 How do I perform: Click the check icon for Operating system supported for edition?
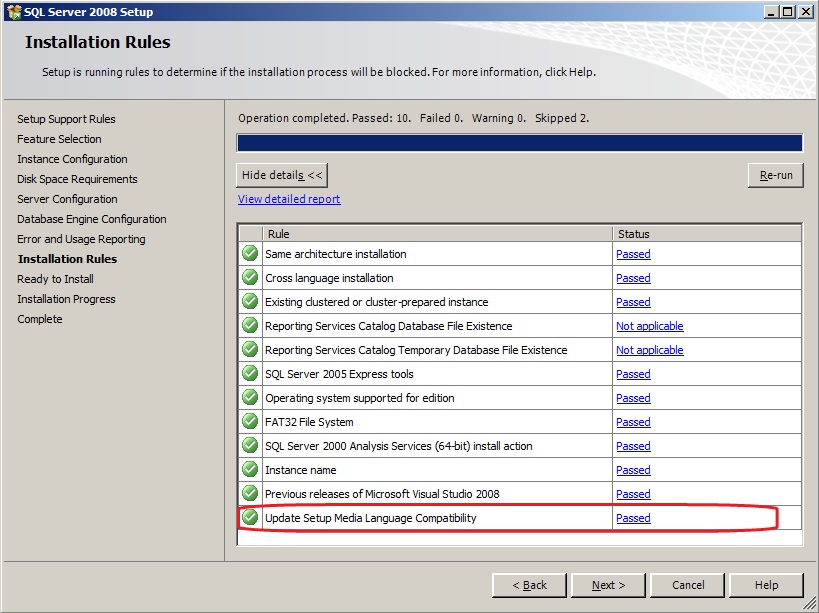[250, 398]
